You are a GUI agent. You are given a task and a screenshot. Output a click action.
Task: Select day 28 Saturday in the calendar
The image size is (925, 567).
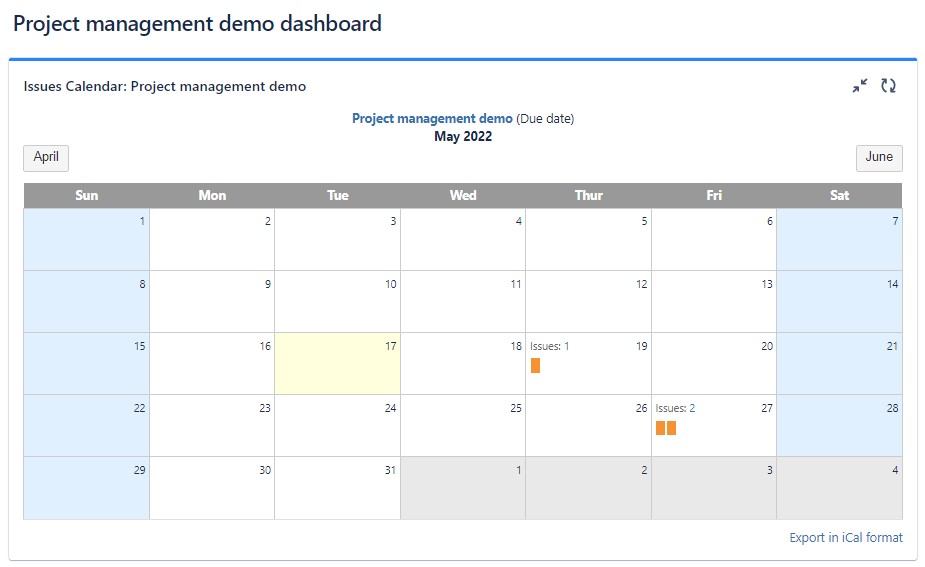(x=839, y=425)
